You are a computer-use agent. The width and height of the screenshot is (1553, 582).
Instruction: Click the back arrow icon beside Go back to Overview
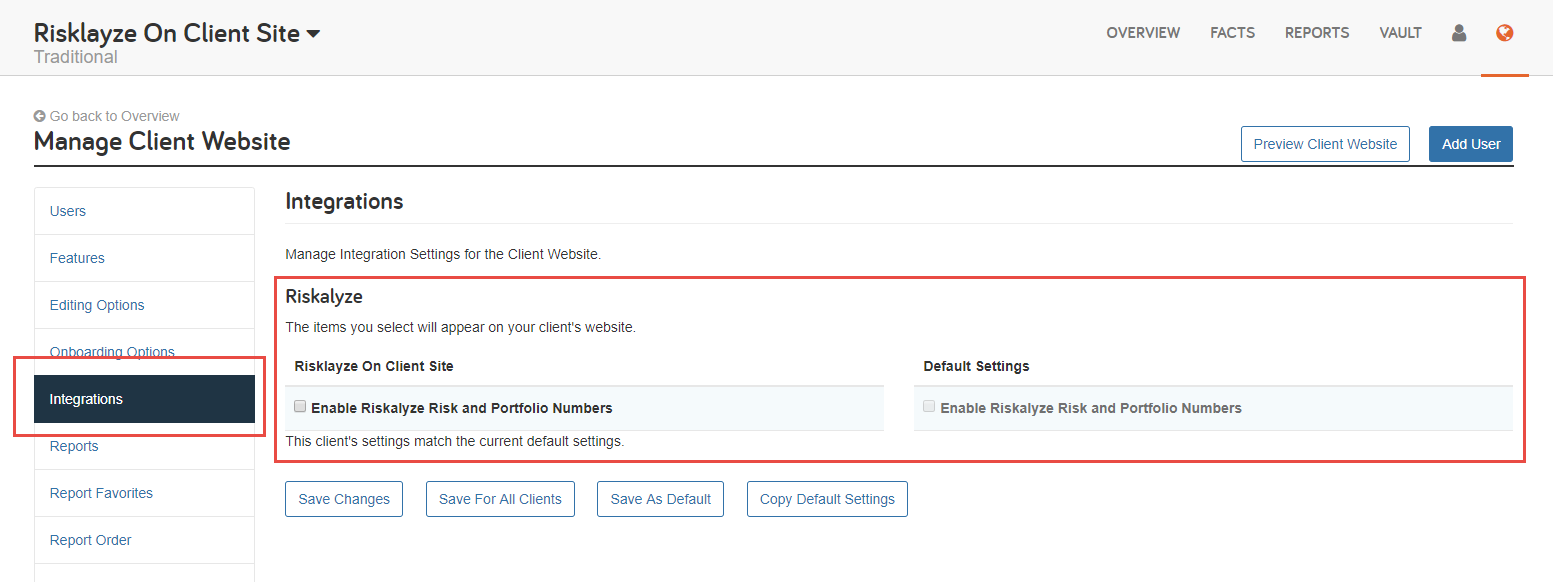(40, 116)
